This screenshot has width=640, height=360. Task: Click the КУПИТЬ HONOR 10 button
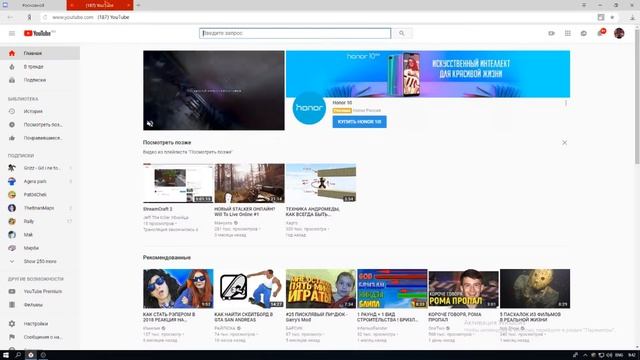click(359, 122)
